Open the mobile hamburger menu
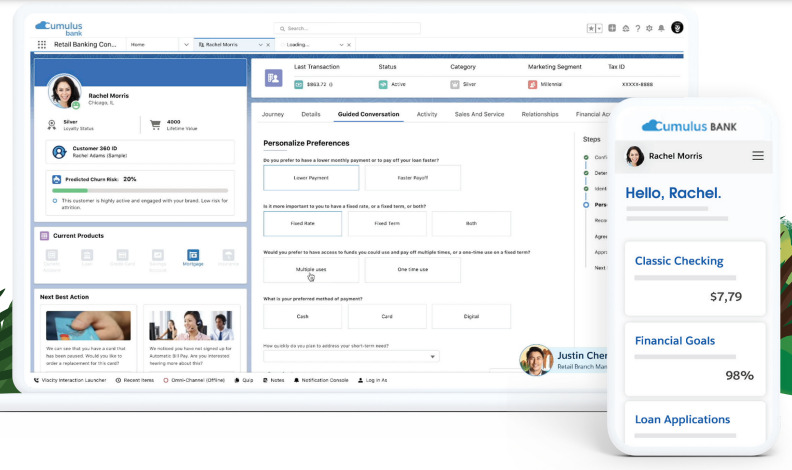Viewport: 792px width, 470px height. pos(757,156)
